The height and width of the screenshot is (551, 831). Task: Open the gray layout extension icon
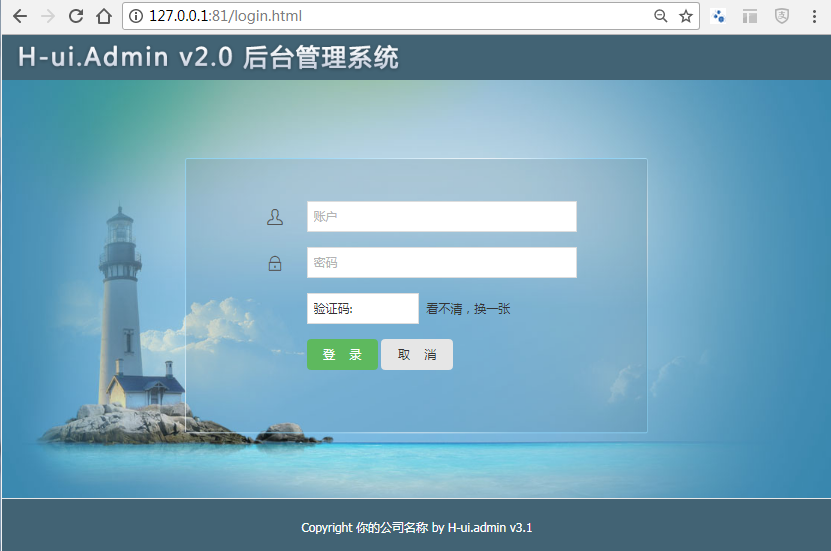tap(749, 16)
